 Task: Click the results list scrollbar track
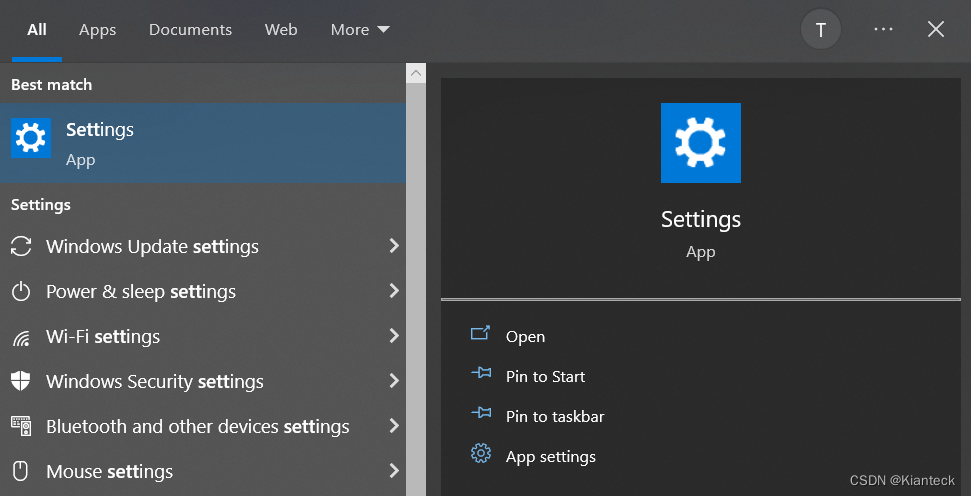416,289
